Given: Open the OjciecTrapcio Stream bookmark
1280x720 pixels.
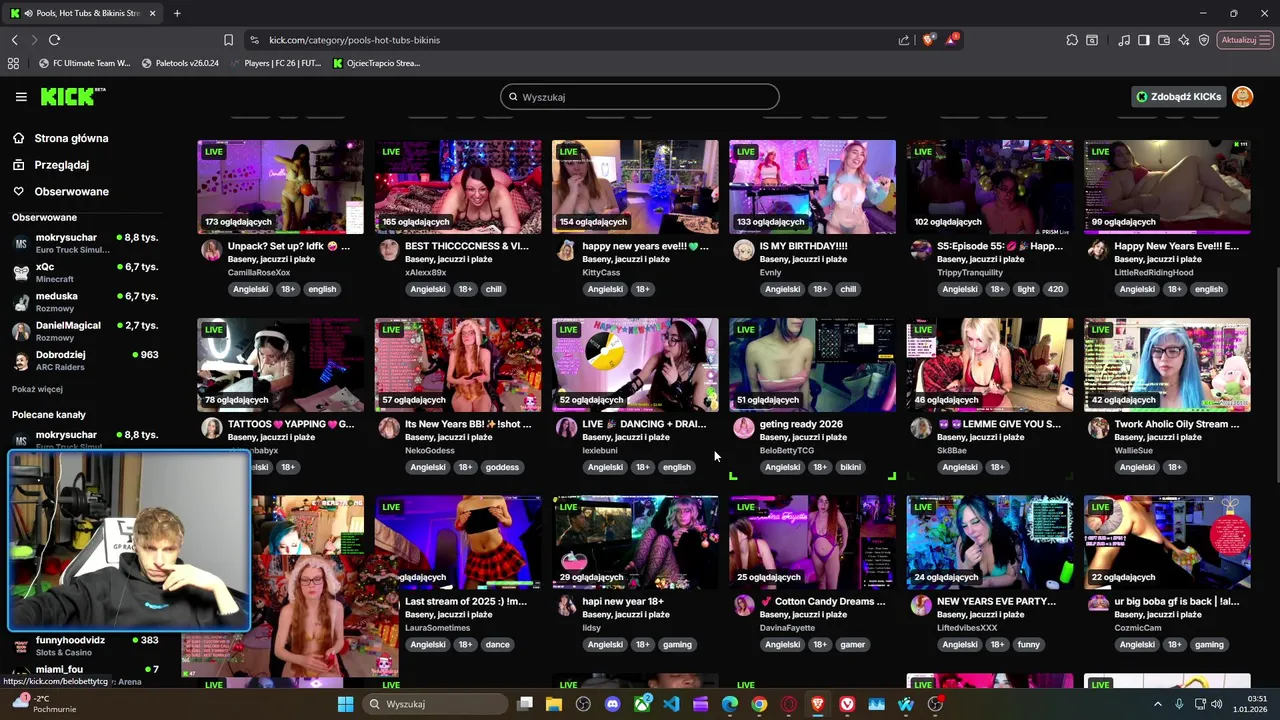Looking at the screenshot, I should [x=376, y=63].
